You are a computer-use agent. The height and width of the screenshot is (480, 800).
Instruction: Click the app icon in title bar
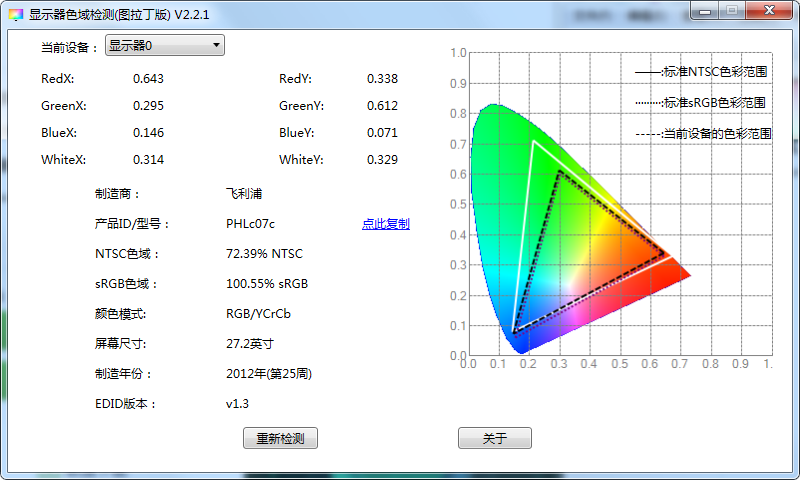point(15,12)
